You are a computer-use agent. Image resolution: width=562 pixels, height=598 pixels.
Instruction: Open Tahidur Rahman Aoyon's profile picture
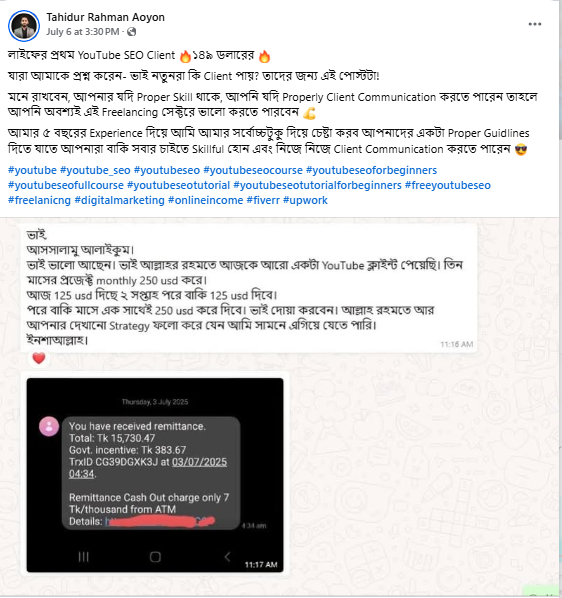click(24, 26)
